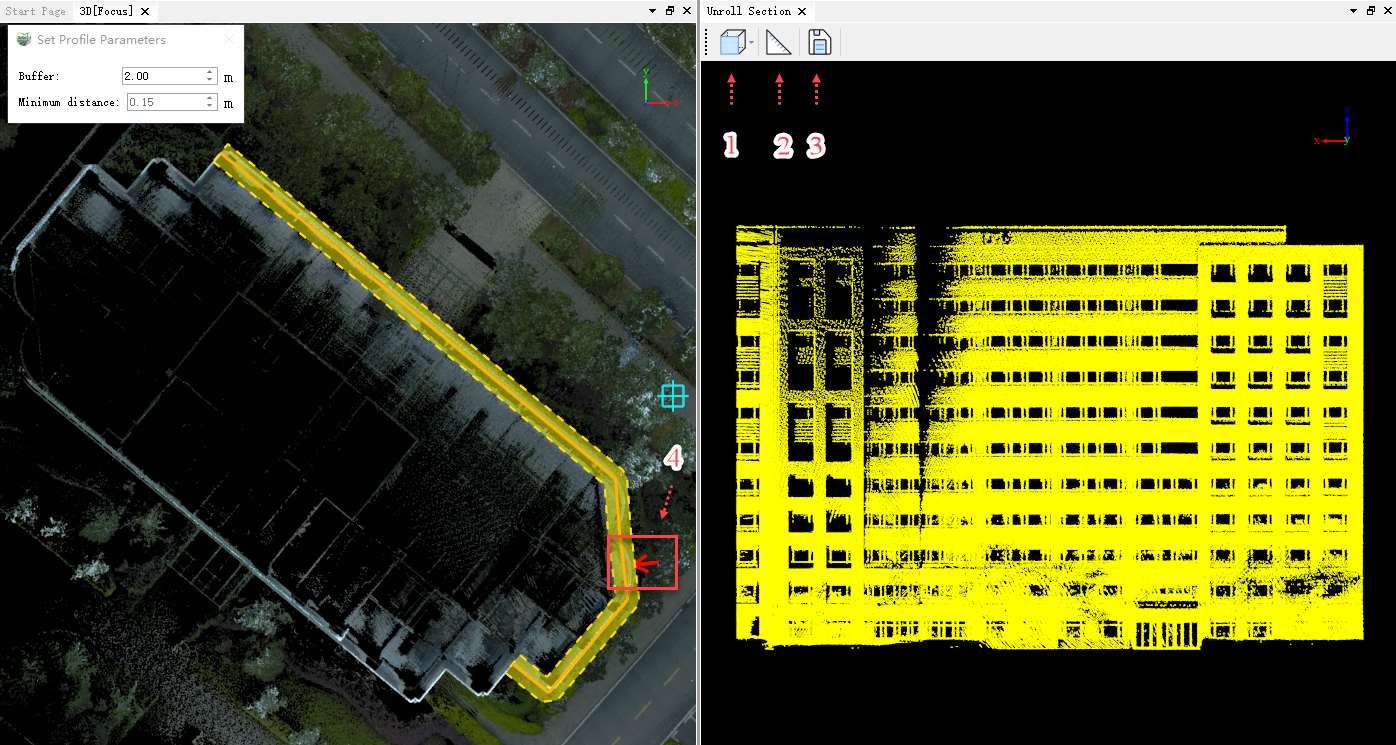Viewport: 1396px width, 745px height.
Task: Increase Minimum distance with up arrow
Action: [x=210, y=98]
